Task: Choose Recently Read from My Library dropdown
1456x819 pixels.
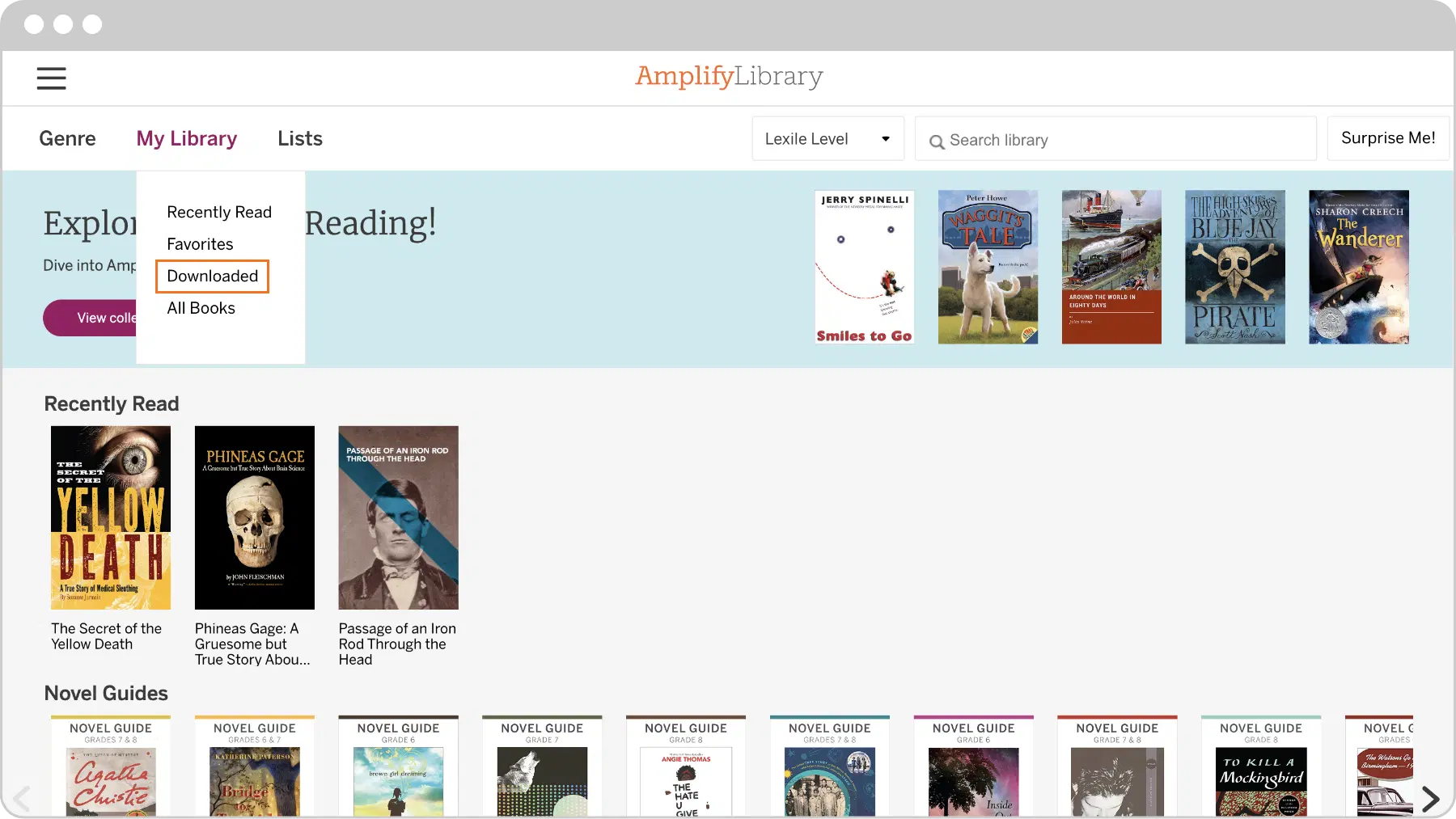Action: (x=219, y=212)
